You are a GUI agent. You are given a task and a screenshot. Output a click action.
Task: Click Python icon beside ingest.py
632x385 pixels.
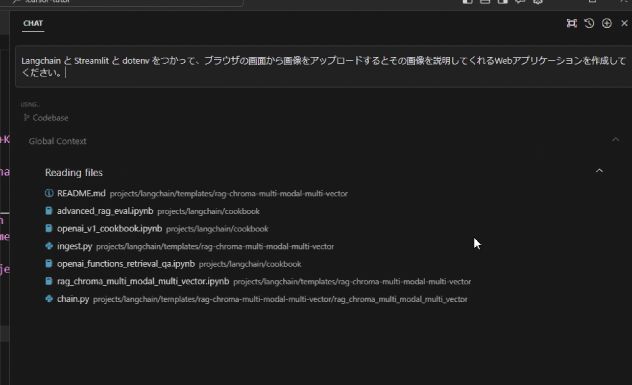49,246
